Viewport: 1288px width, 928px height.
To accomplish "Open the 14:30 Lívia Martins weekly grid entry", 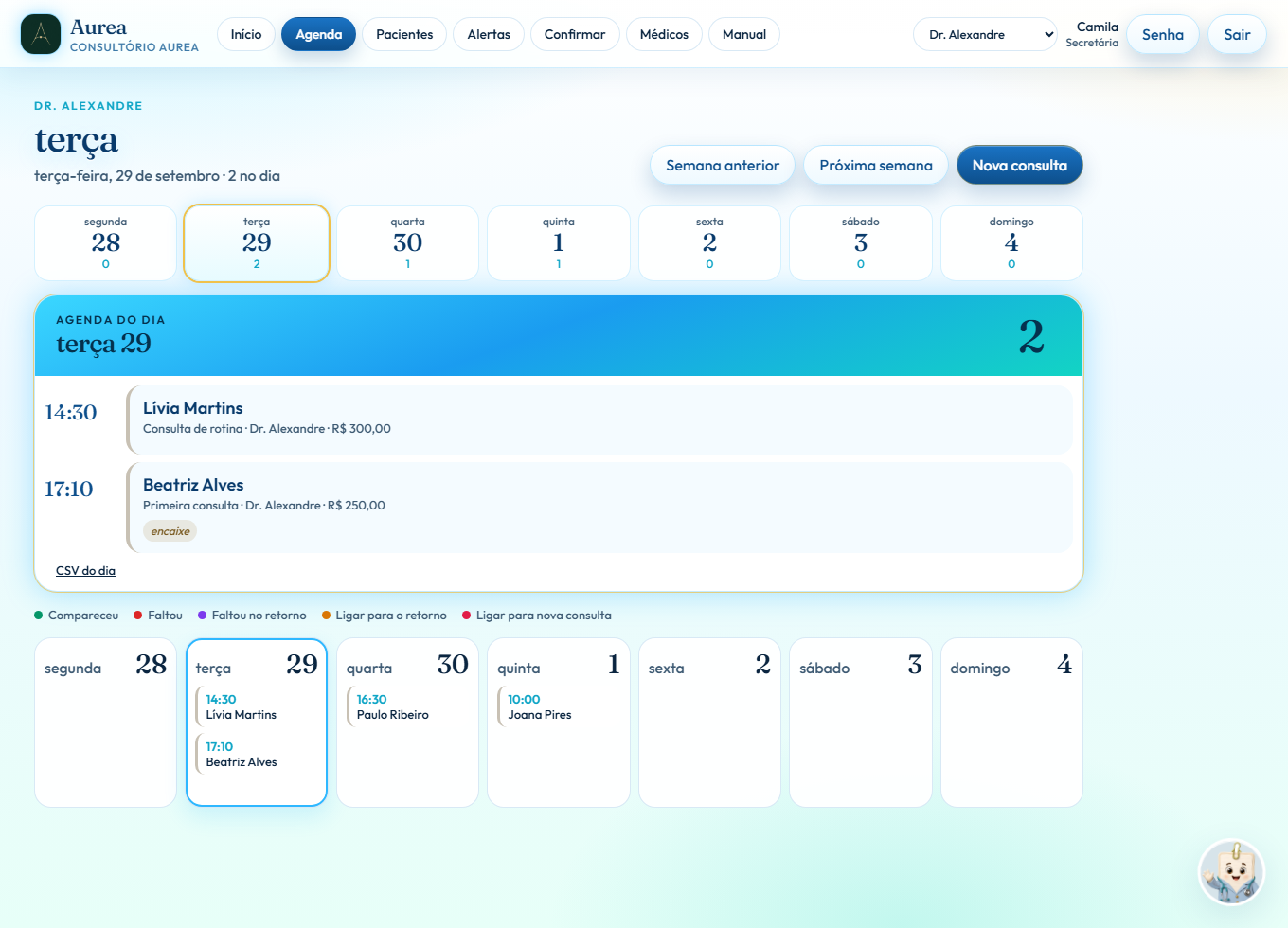I will click(256, 706).
